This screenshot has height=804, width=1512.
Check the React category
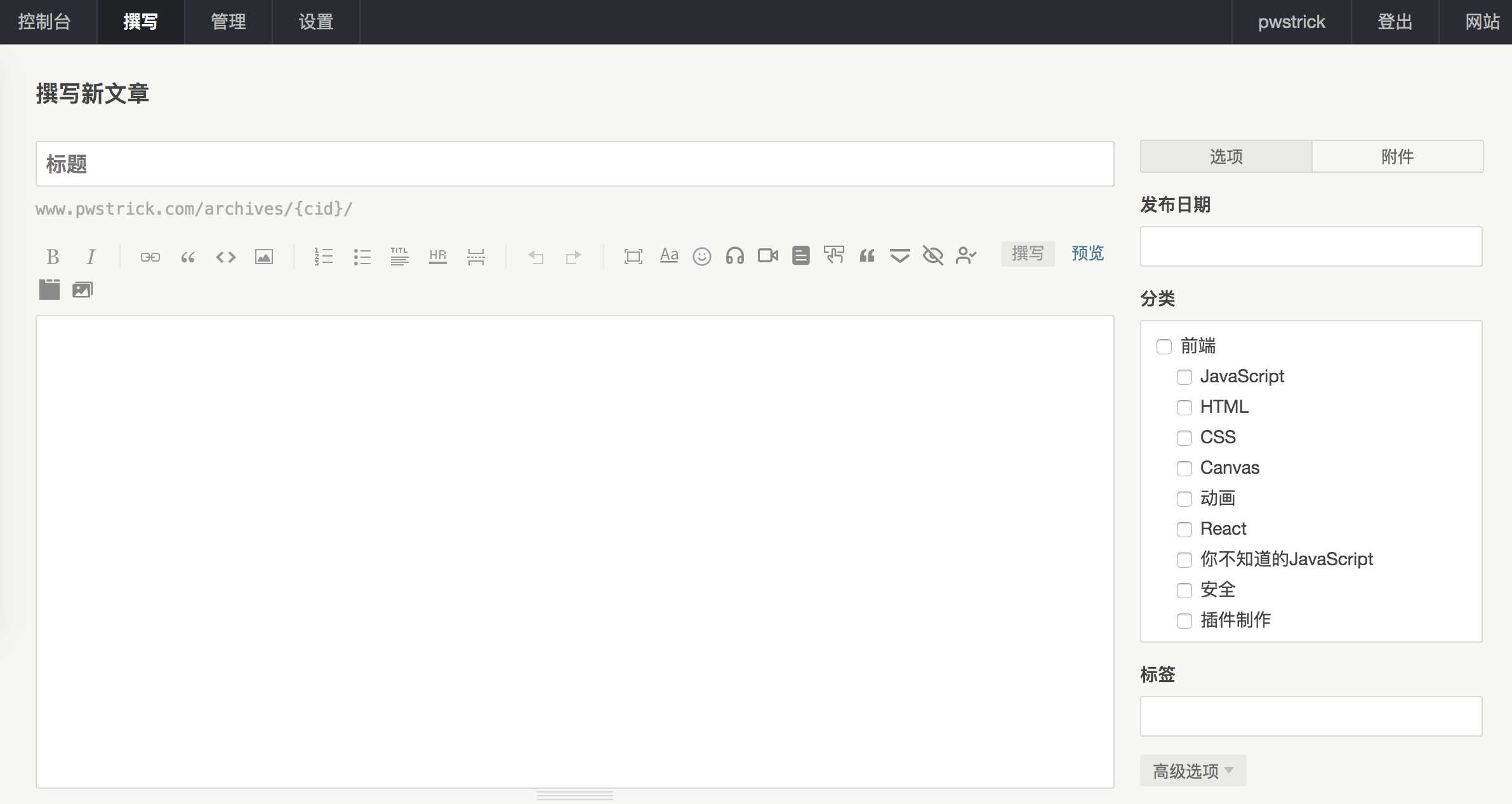pos(1184,529)
